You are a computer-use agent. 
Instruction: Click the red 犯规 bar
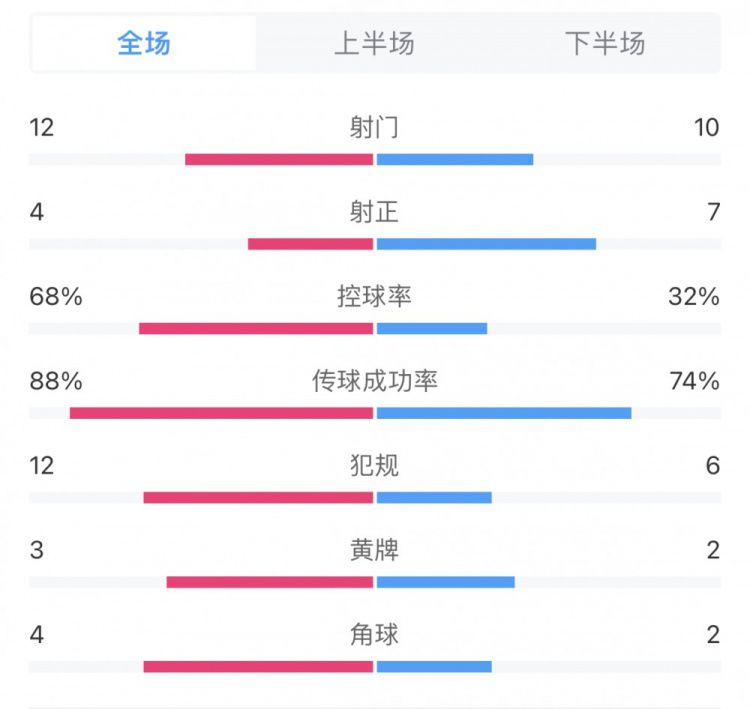(258, 498)
